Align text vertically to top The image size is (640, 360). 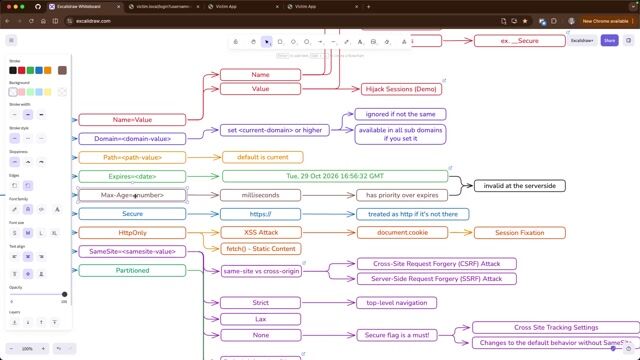(14, 274)
